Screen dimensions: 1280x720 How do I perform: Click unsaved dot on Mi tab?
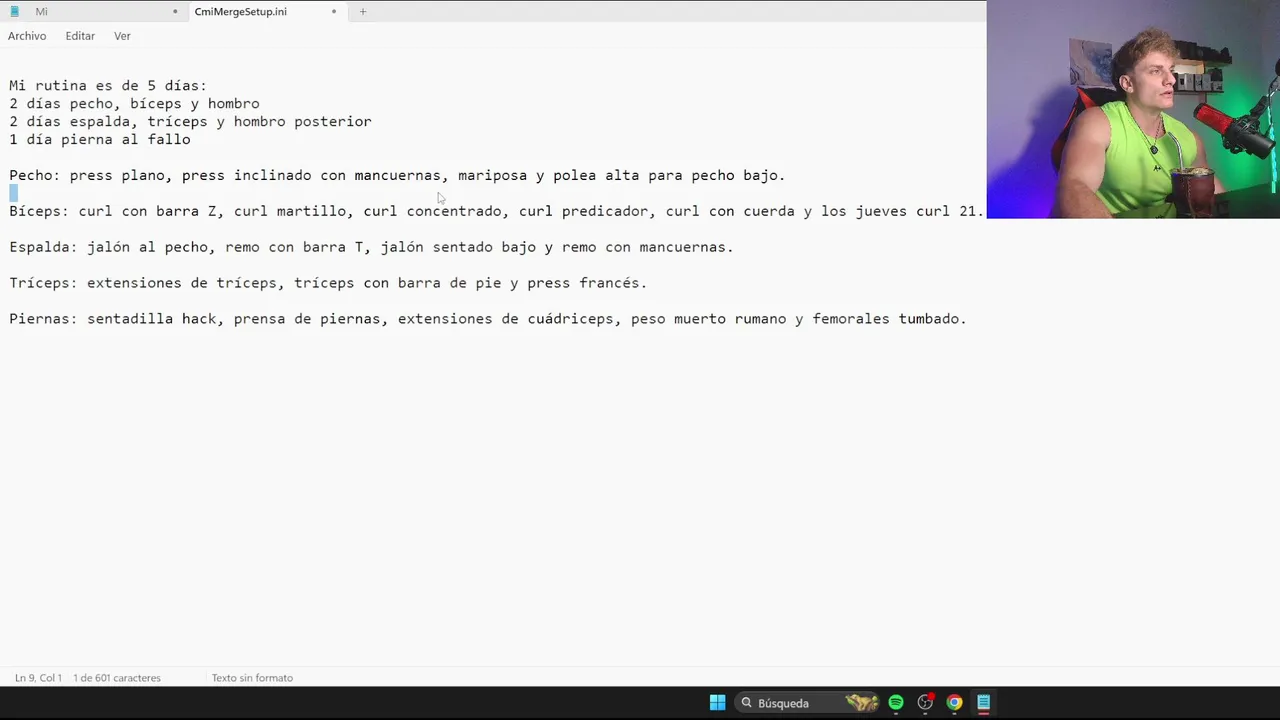pyautogui.click(x=175, y=12)
